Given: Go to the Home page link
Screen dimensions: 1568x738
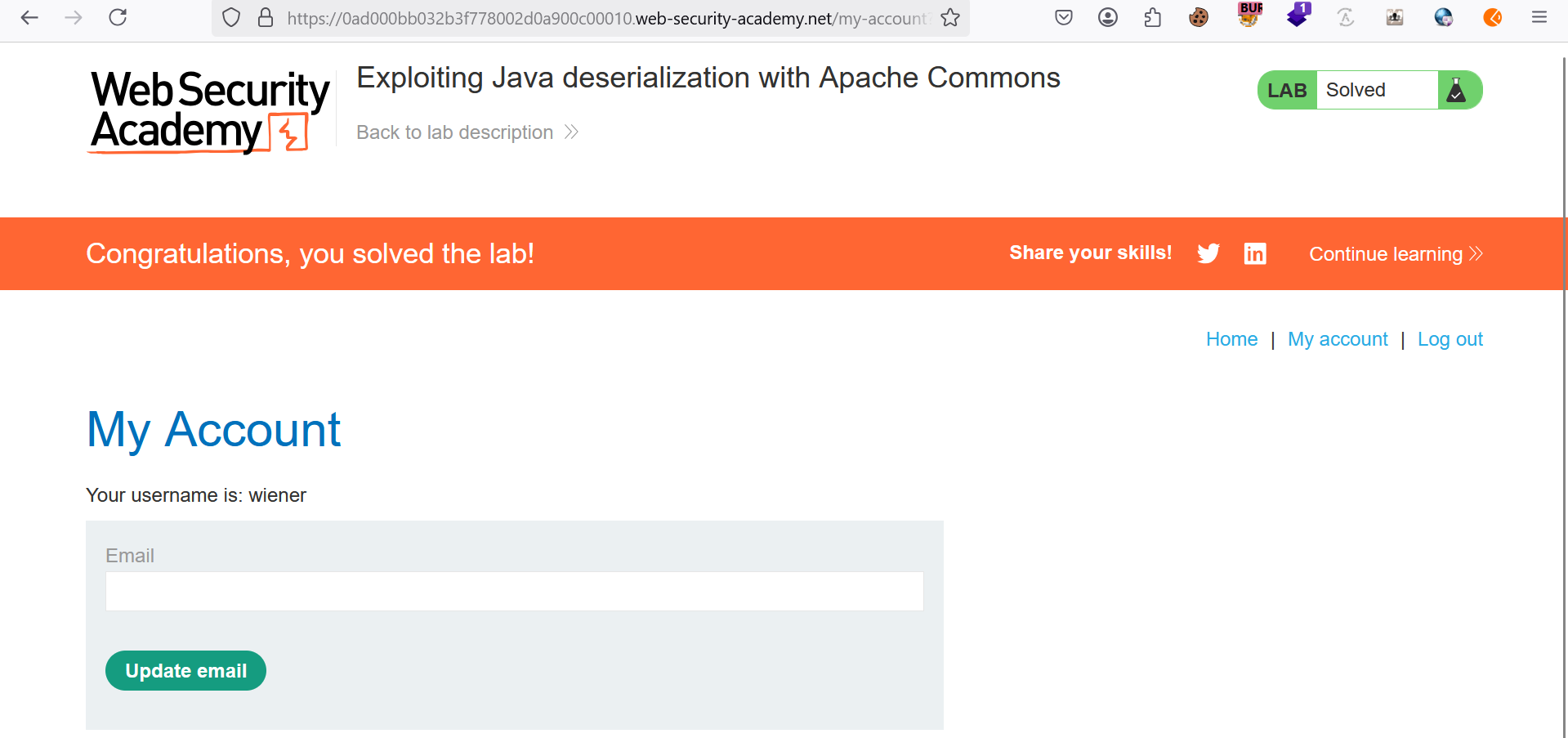Looking at the screenshot, I should [x=1231, y=339].
